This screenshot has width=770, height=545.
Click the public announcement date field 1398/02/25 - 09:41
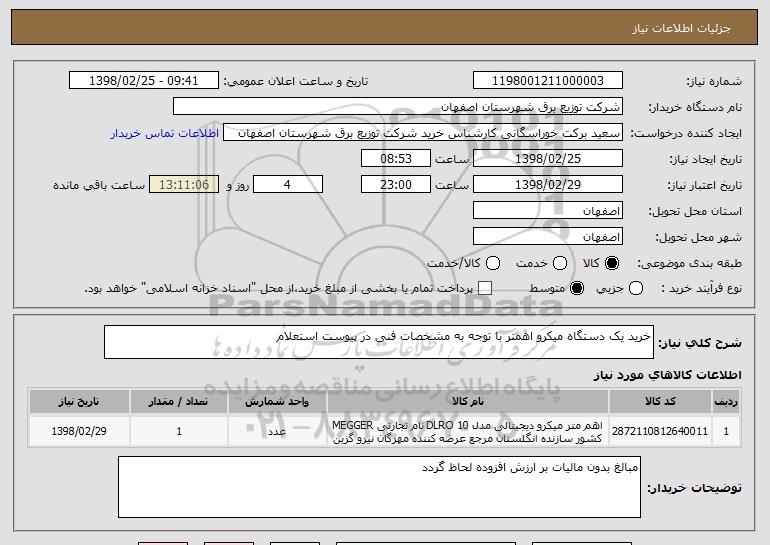(x=144, y=81)
